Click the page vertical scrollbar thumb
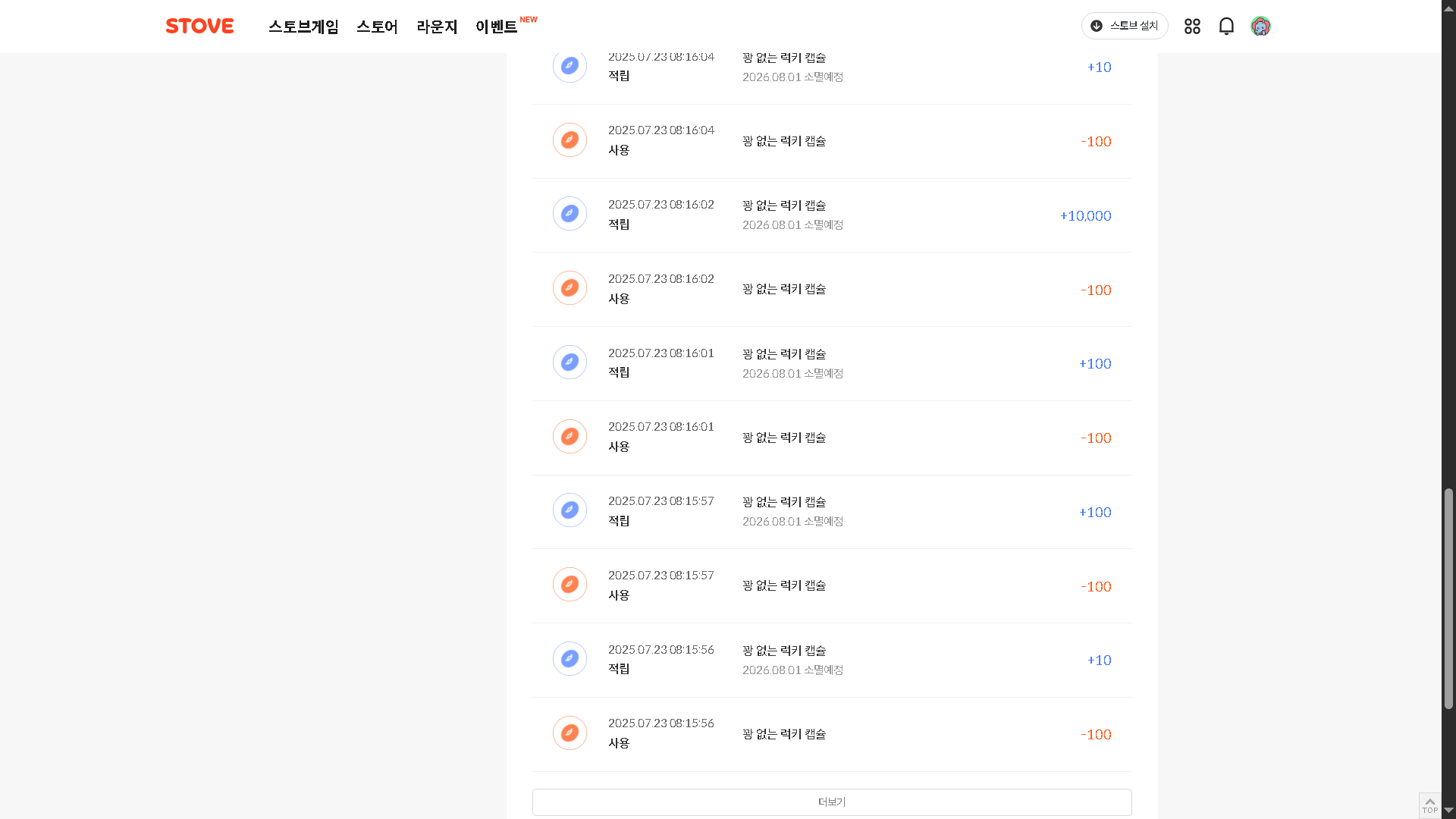 point(1448,599)
